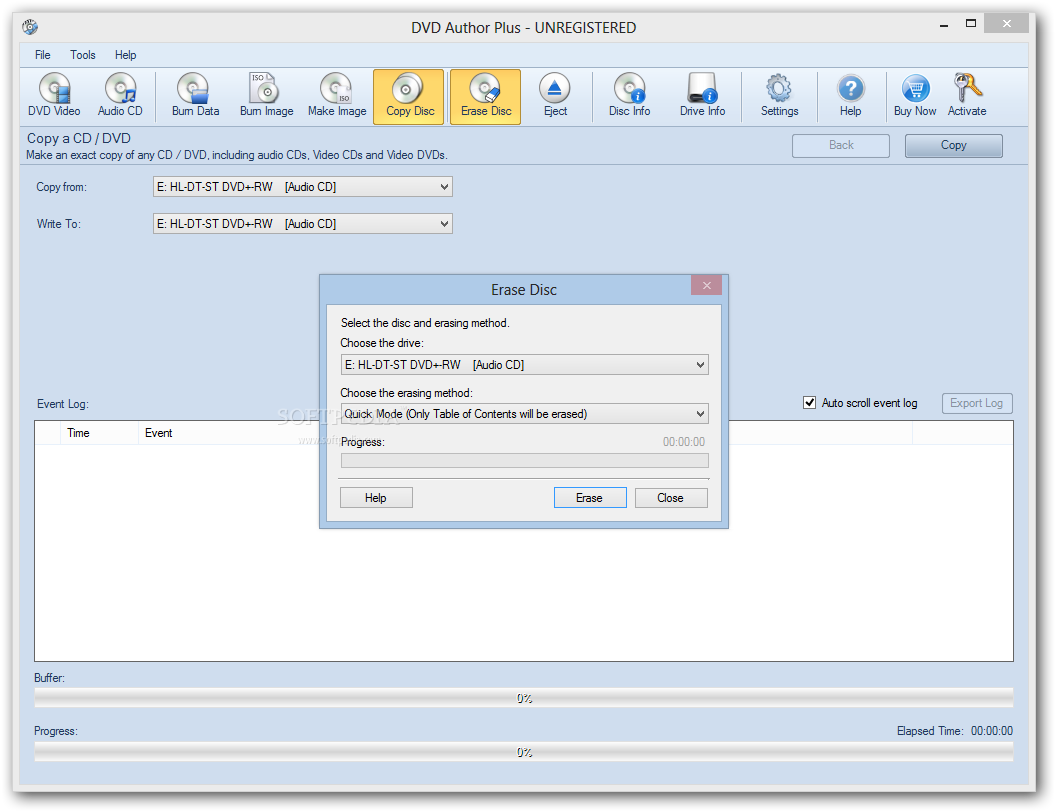Maximize the DVD Author Plus window
Screen dimensions: 1056x812
(x=970, y=24)
